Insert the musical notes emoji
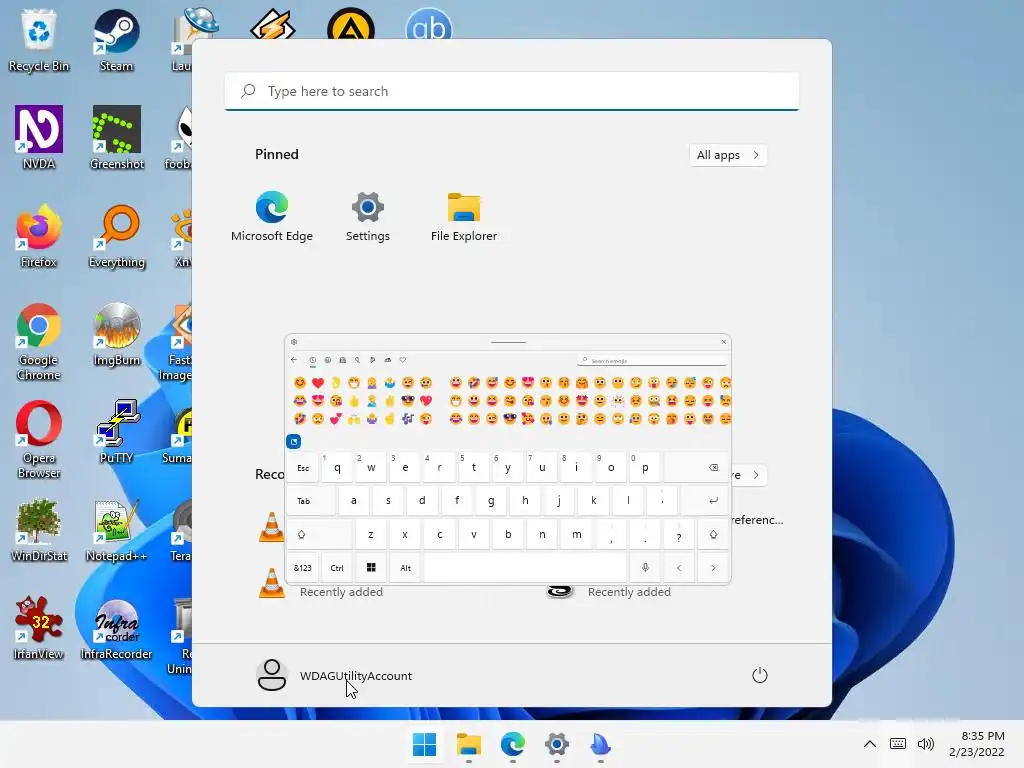 408,419
